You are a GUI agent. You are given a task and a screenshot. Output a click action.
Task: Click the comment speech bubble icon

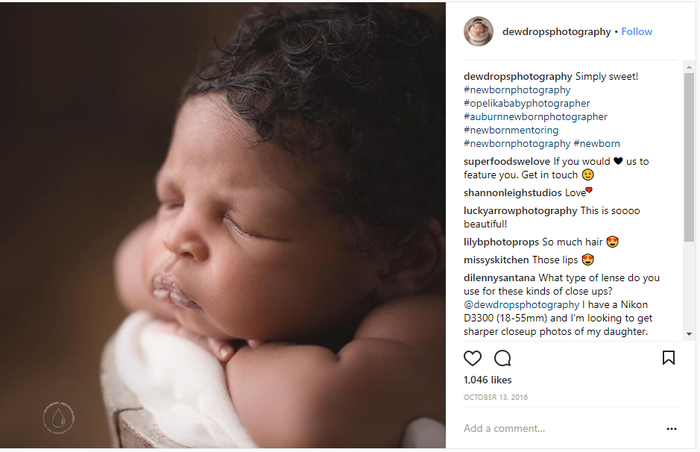click(503, 358)
